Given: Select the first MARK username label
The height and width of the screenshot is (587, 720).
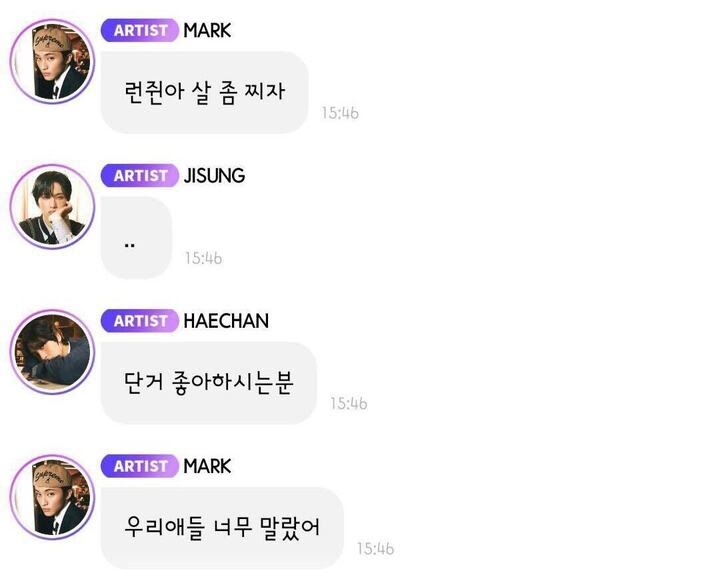Looking at the screenshot, I should point(207,30).
